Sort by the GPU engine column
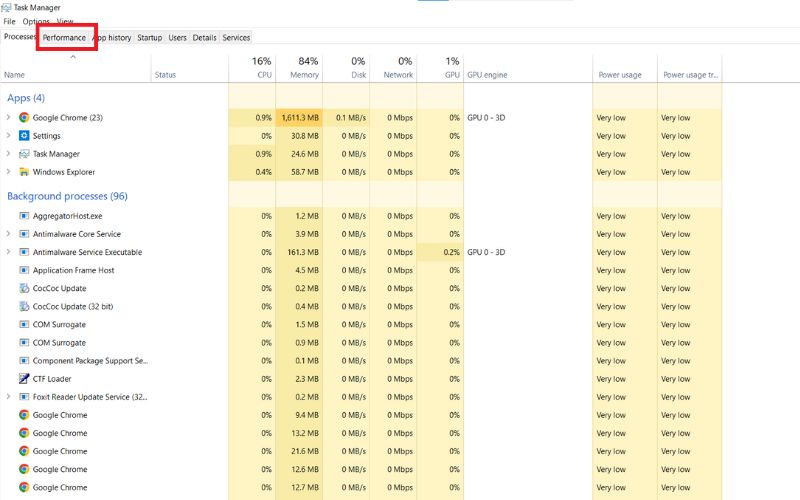Image resolution: width=800 pixels, height=500 pixels. 528,74
